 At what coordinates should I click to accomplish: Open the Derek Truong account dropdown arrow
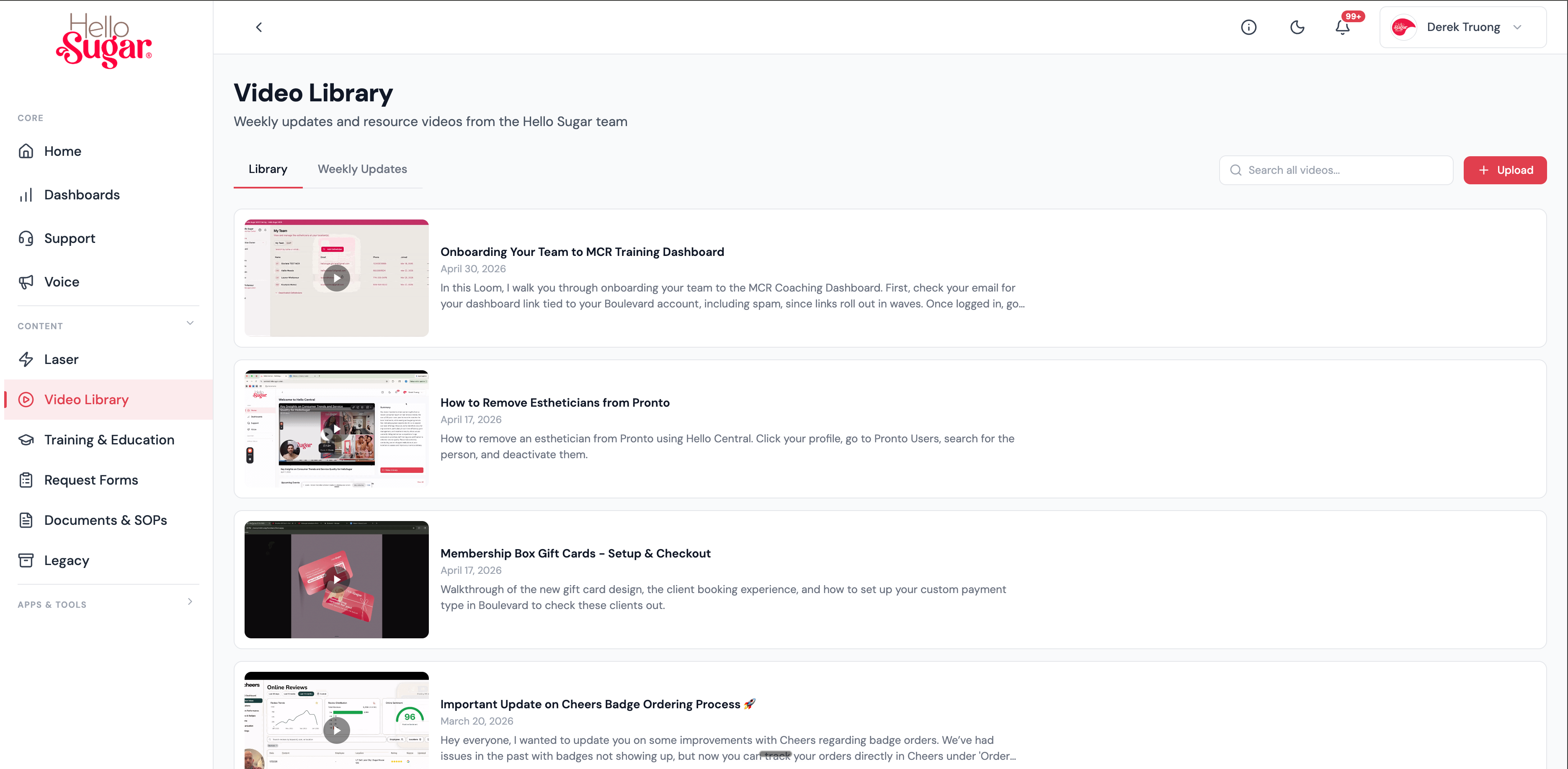(x=1517, y=27)
